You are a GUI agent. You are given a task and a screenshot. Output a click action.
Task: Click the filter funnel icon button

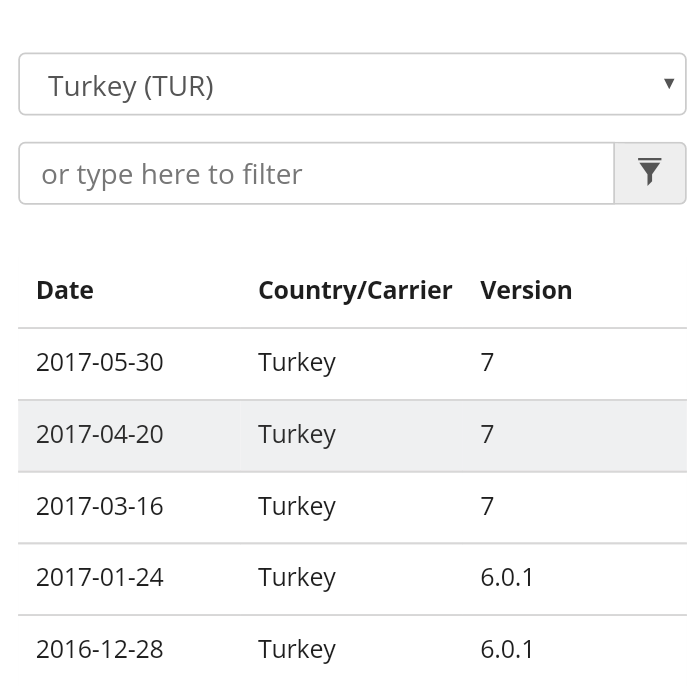[x=650, y=173]
